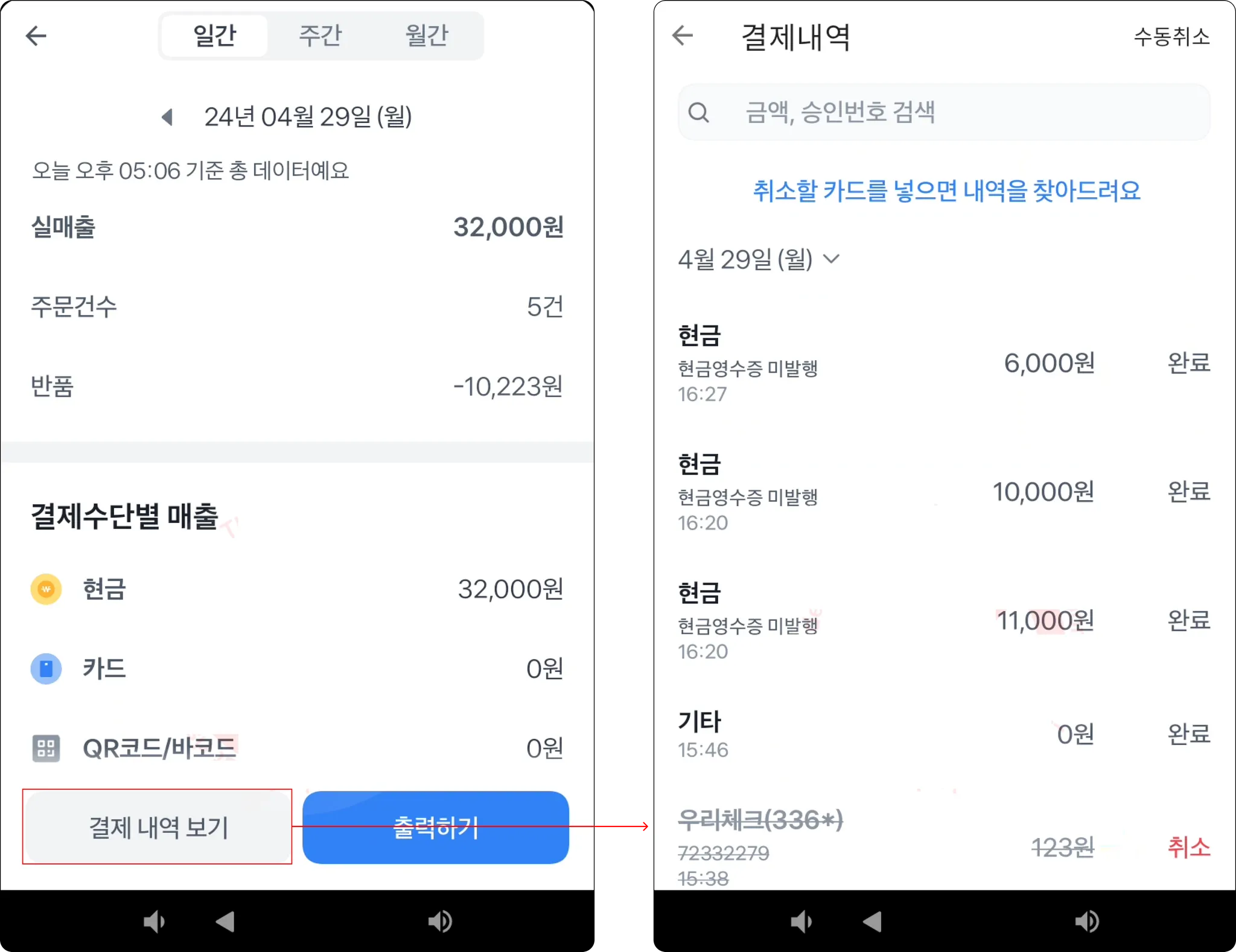Tap the back triangle in right nav bar
The image size is (1236, 952).
click(873, 921)
